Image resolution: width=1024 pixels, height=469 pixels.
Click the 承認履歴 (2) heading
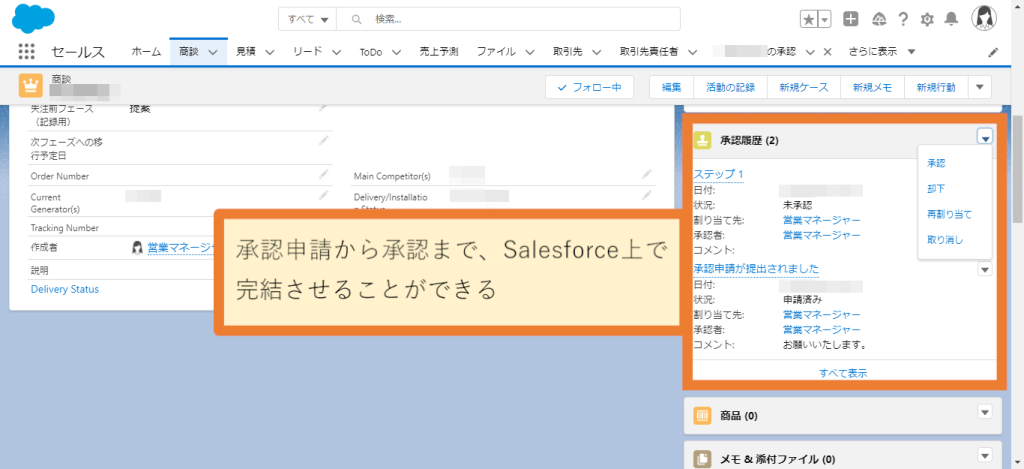[x=749, y=140]
